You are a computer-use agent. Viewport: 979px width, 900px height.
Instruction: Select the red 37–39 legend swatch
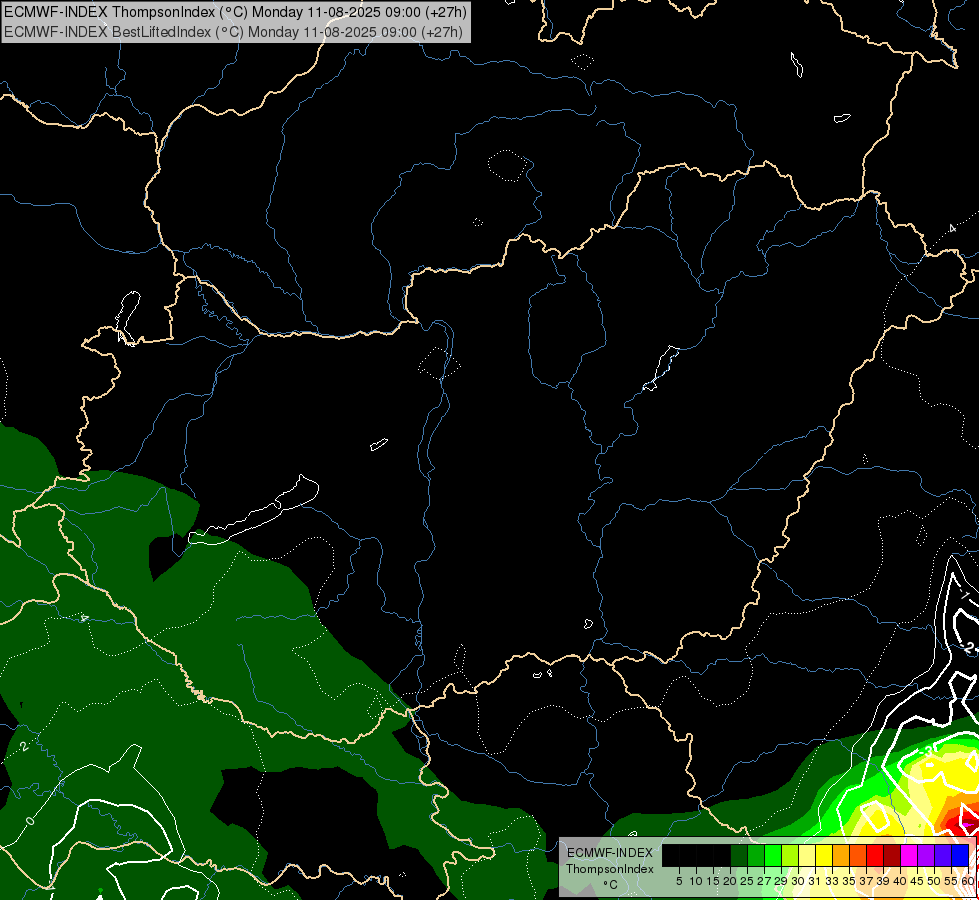875,855
